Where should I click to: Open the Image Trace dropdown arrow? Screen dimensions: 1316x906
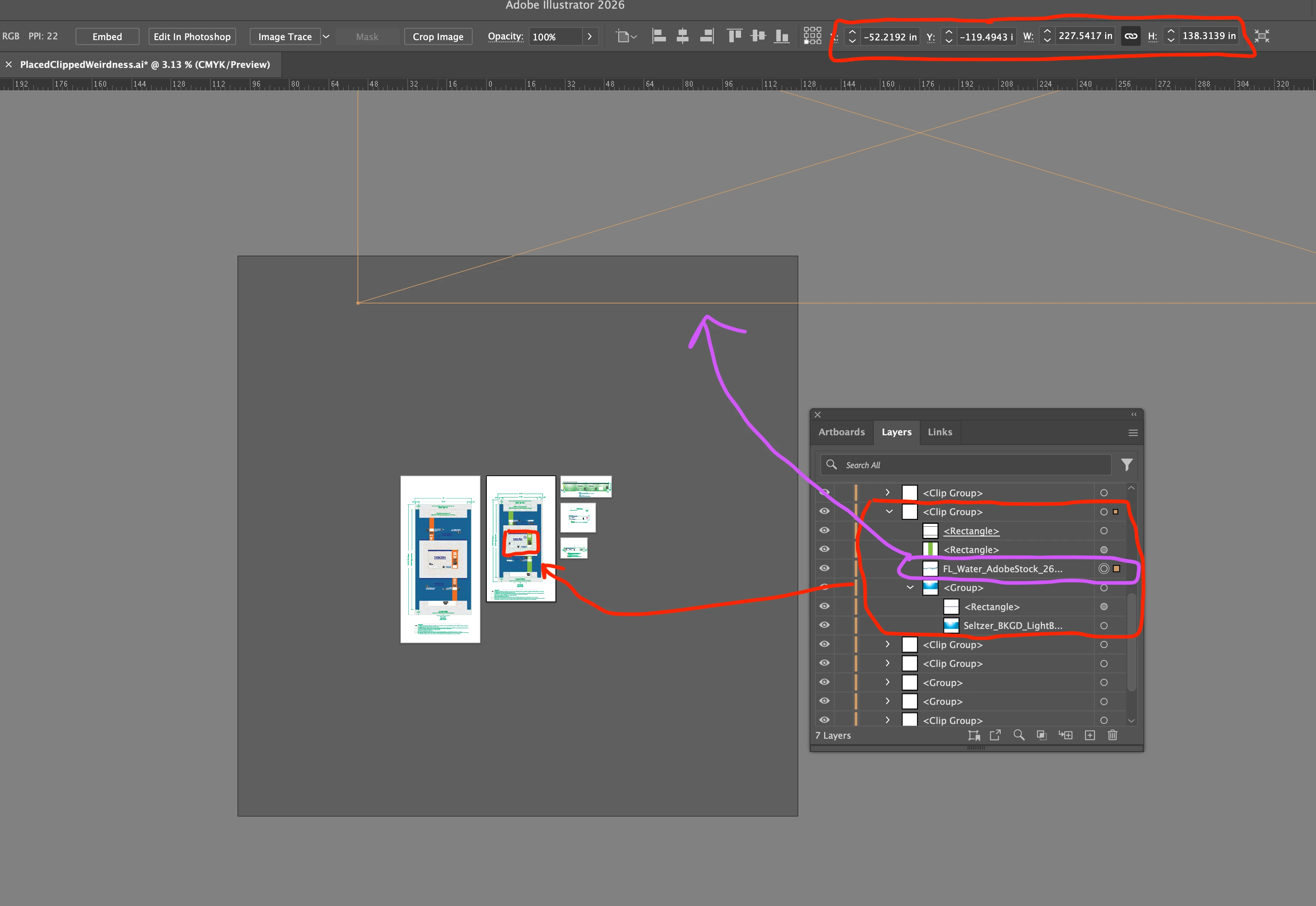(x=326, y=36)
